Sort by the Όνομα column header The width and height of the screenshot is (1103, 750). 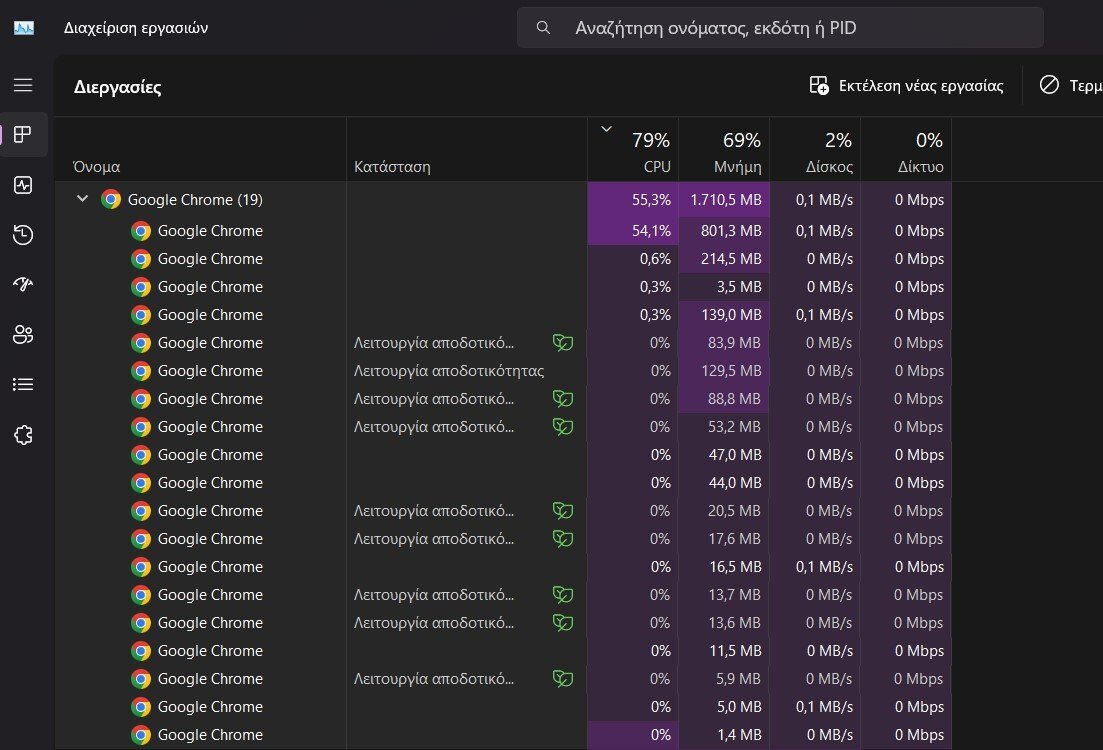pos(200,149)
